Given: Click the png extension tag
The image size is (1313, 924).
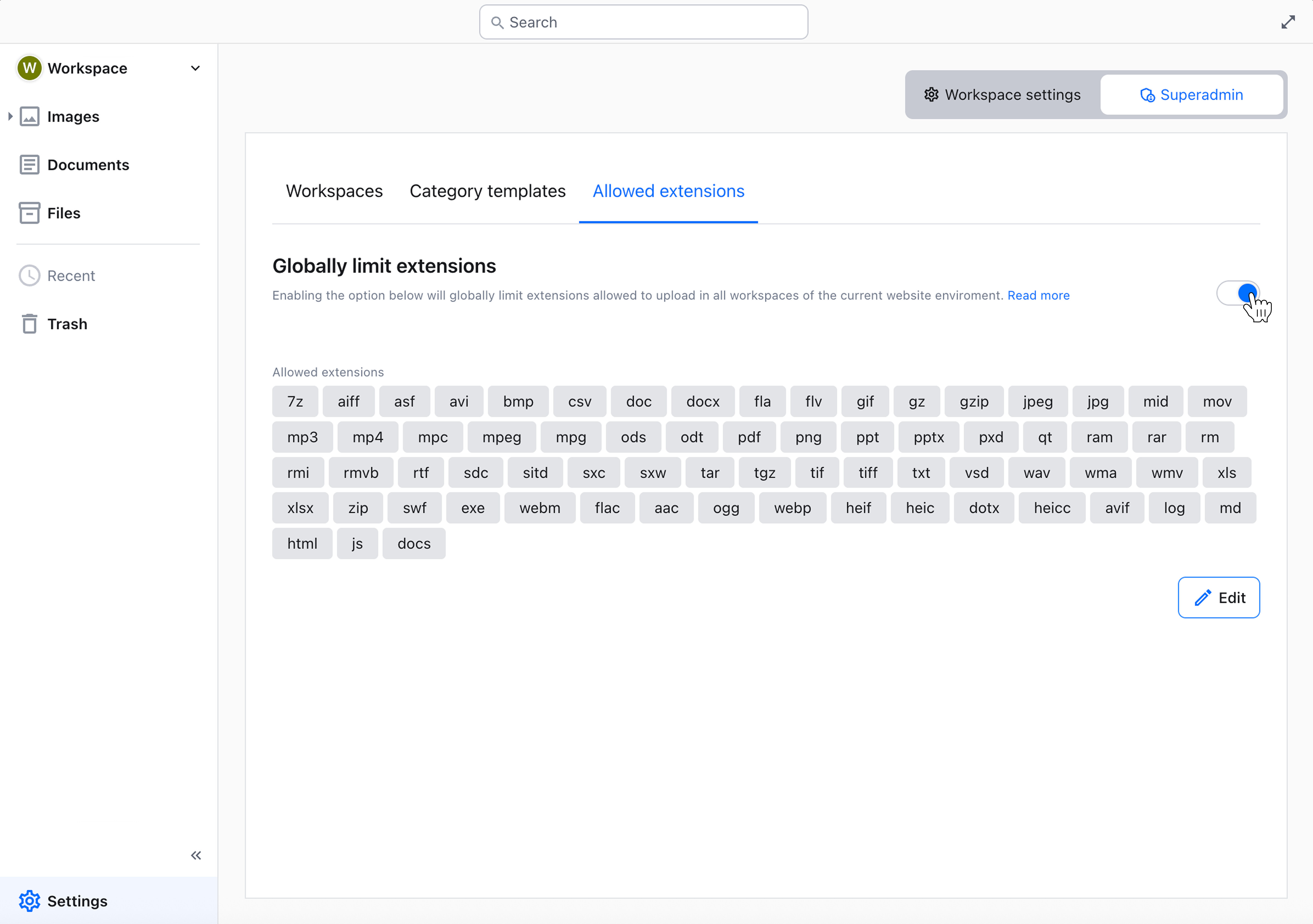Looking at the screenshot, I should click(808, 437).
